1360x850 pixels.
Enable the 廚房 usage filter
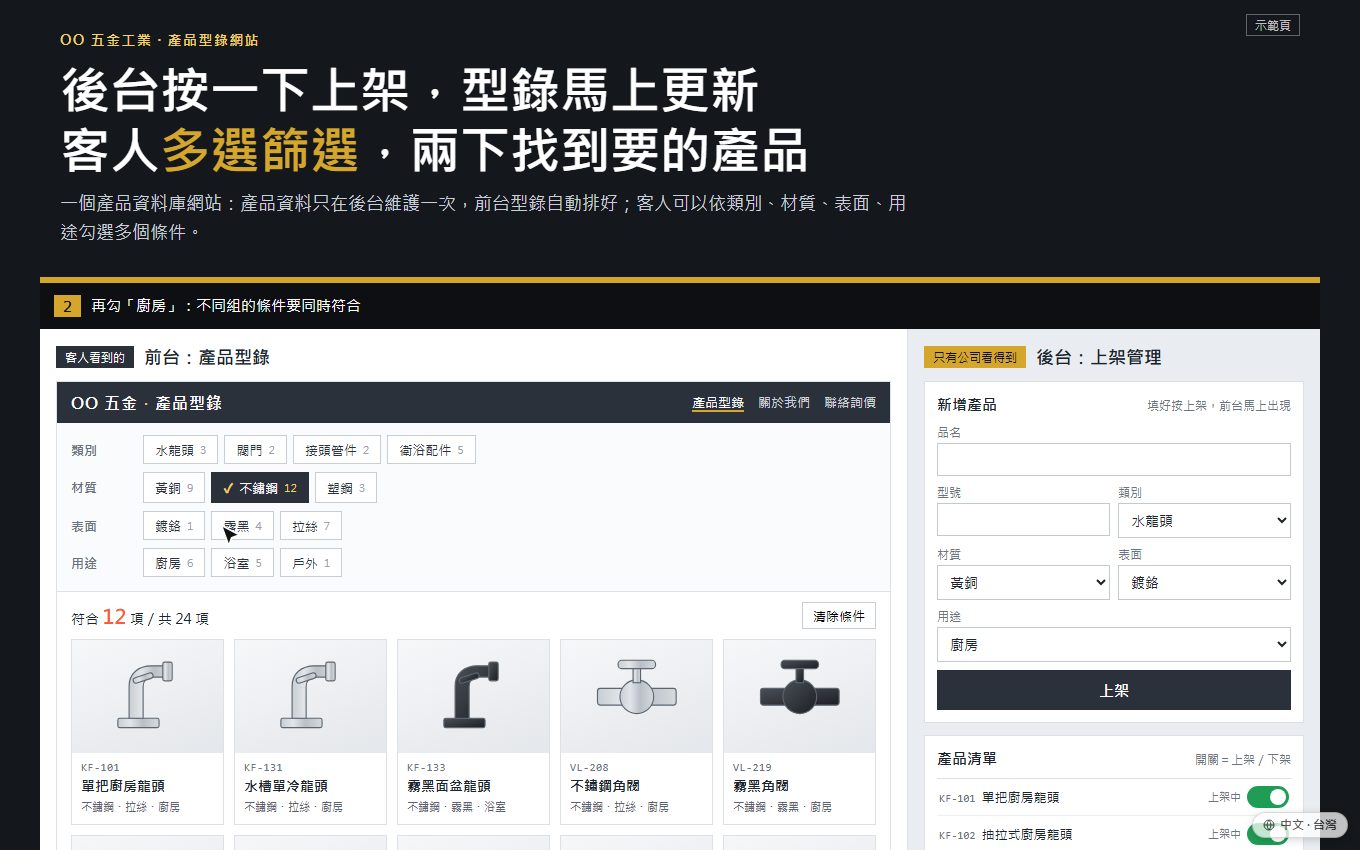pyautogui.click(x=174, y=563)
